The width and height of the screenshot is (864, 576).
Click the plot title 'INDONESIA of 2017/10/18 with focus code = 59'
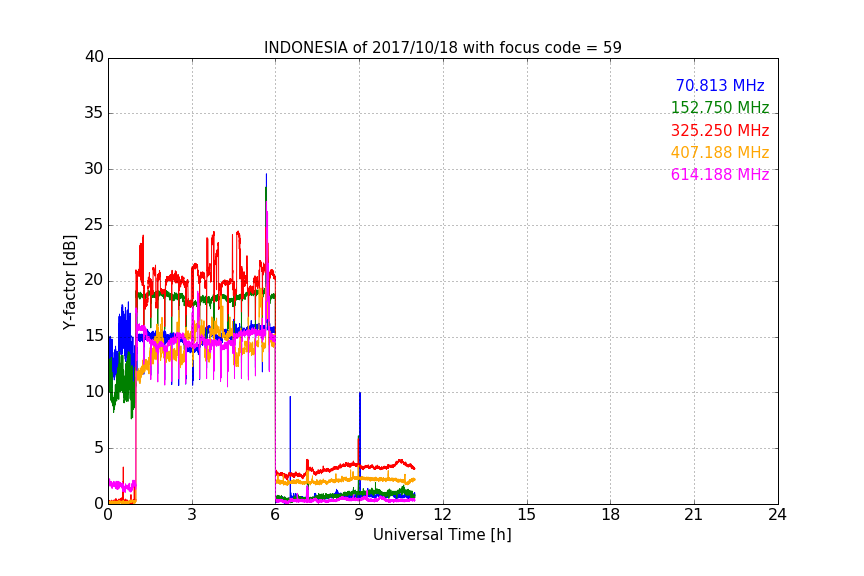click(x=442, y=47)
